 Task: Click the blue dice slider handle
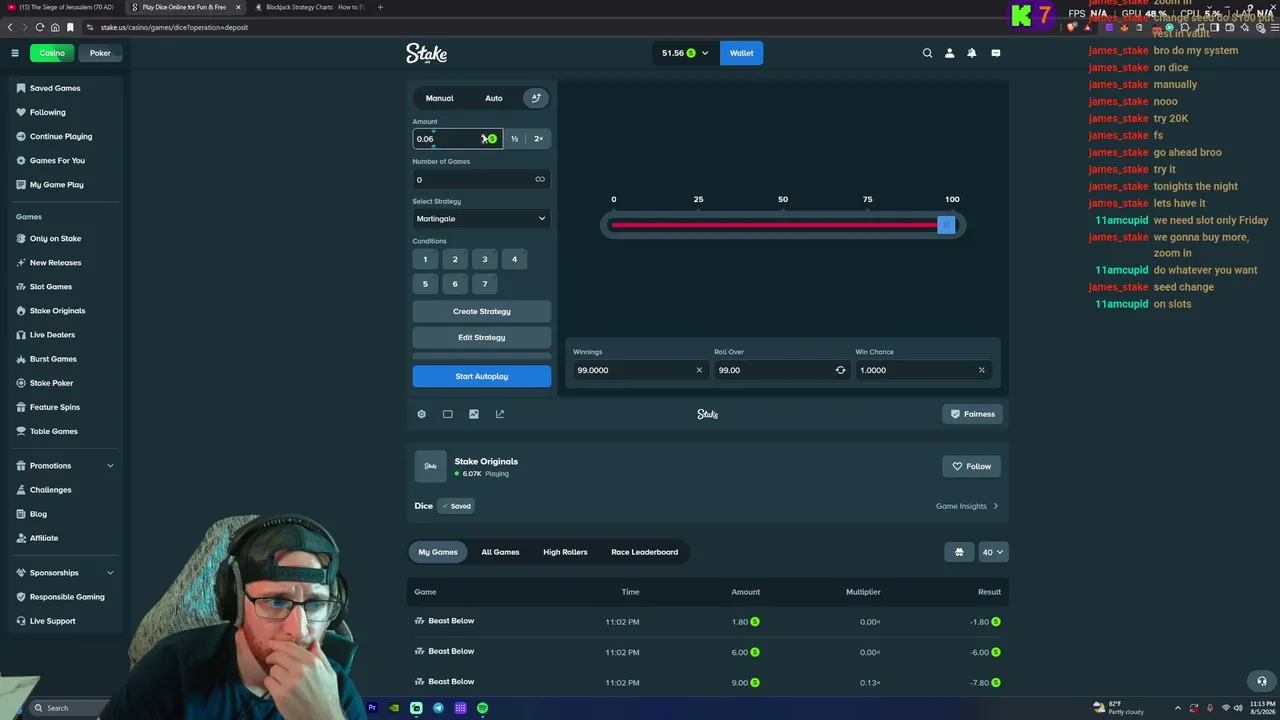[946, 225]
